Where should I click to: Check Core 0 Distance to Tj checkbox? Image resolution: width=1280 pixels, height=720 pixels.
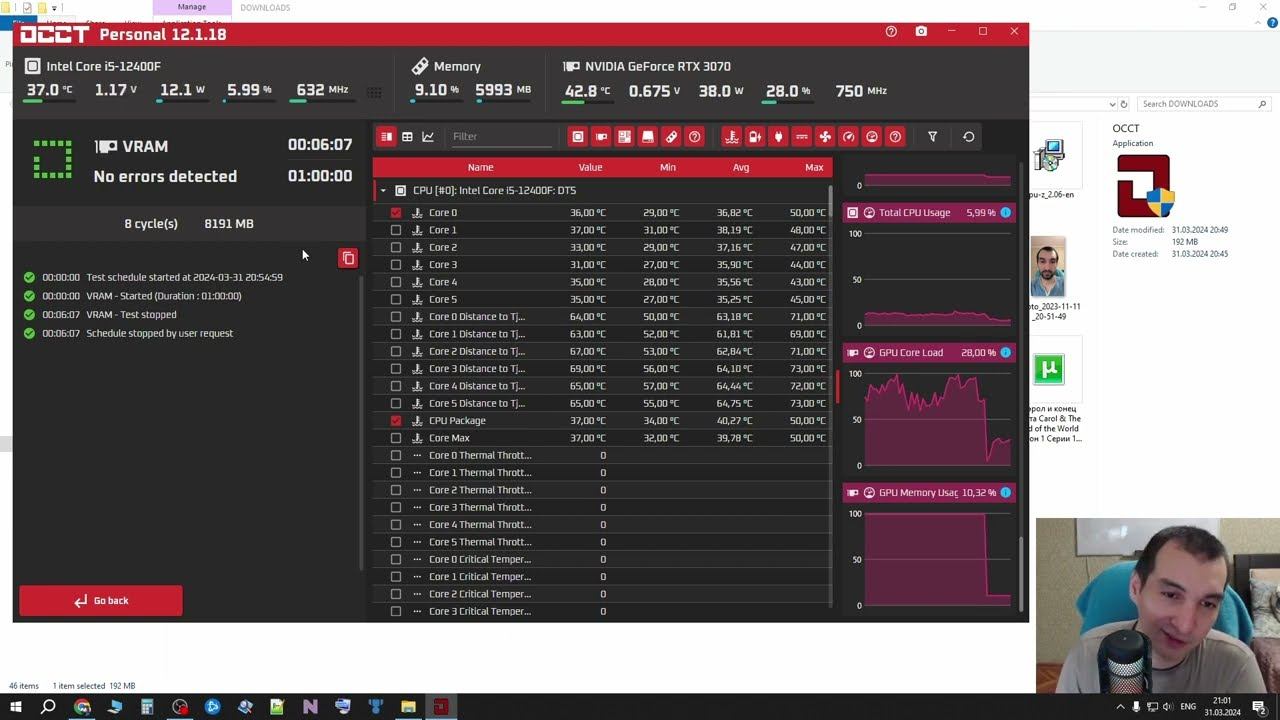point(396,317)
